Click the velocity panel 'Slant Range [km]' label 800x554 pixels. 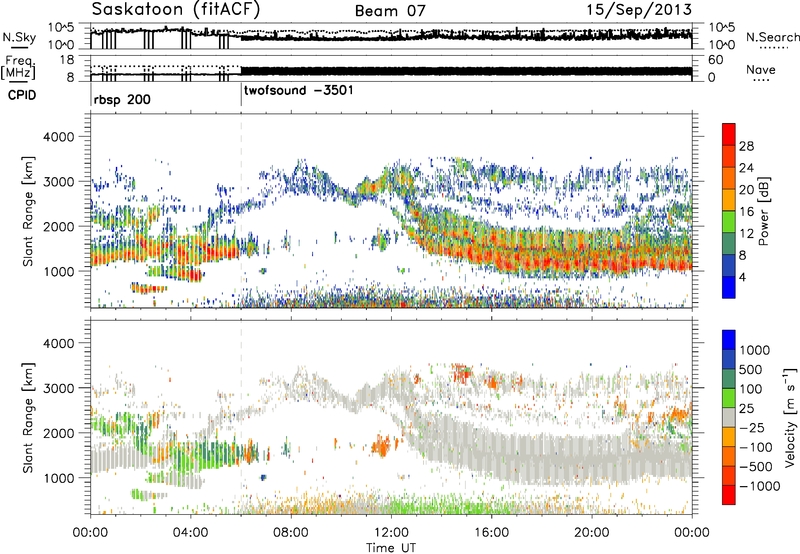click(28, 417)
